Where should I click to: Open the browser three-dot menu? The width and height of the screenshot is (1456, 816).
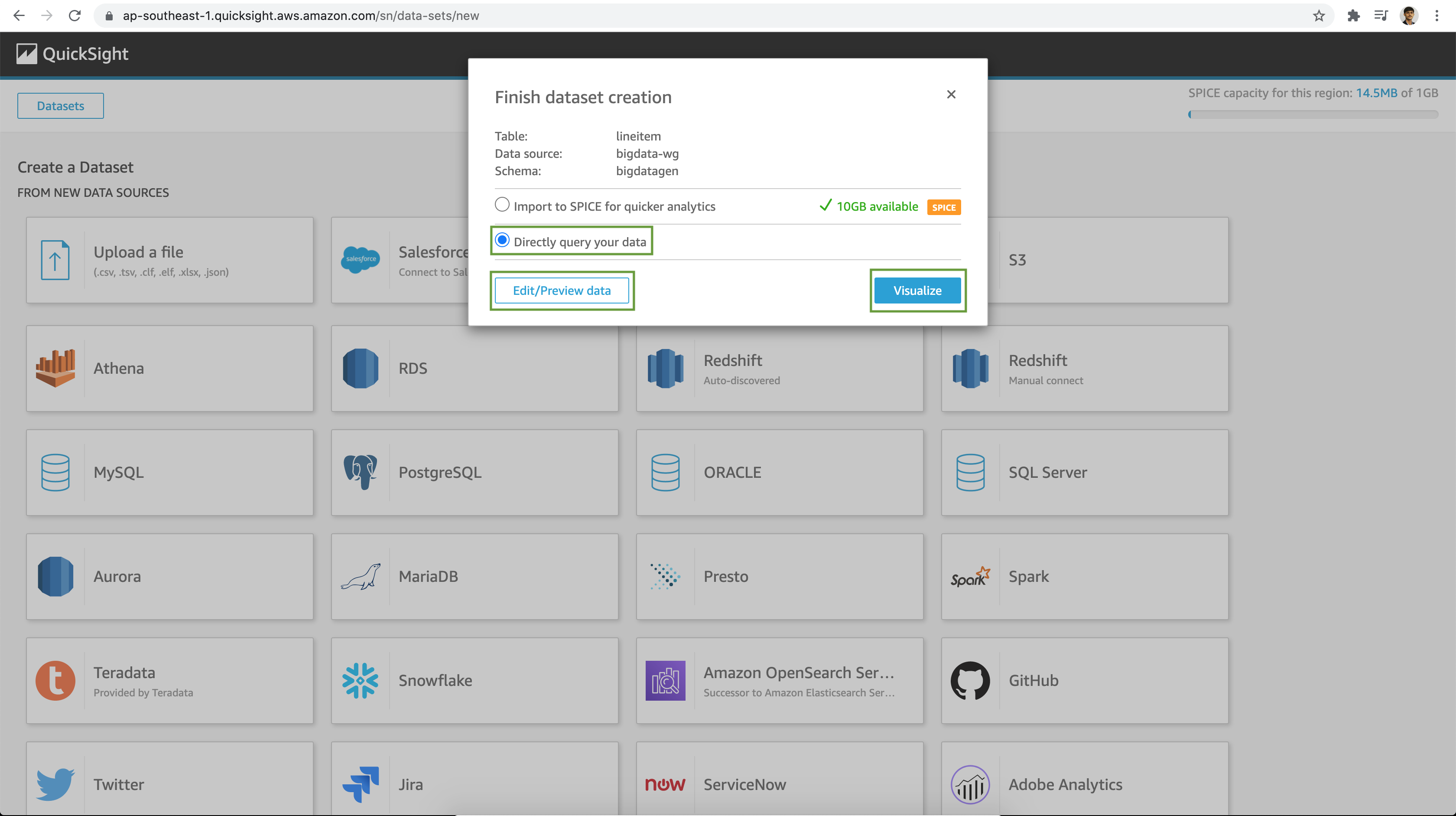(x=1437, y=16)
